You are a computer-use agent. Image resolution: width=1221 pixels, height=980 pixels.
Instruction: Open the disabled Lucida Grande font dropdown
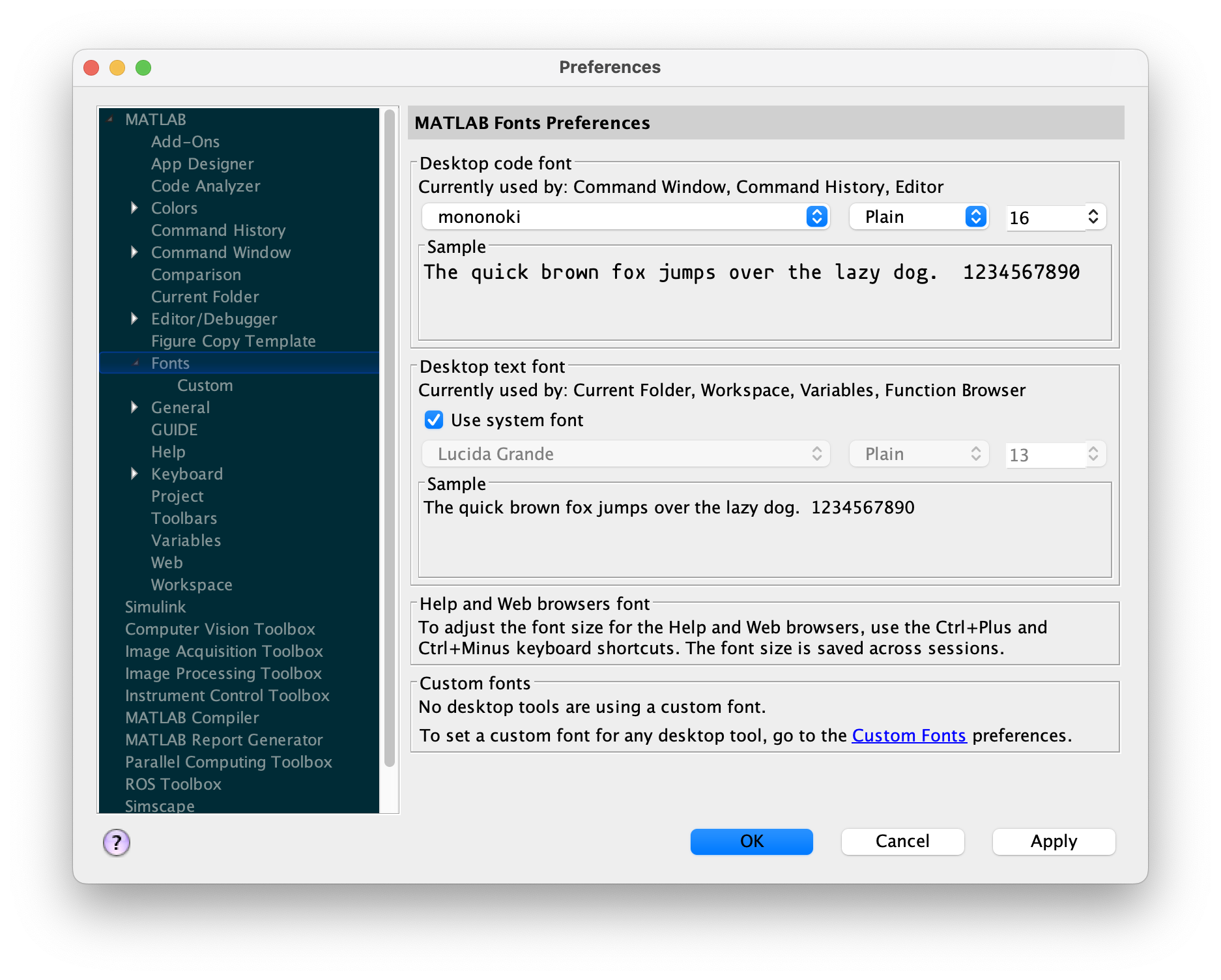(625, 454)
